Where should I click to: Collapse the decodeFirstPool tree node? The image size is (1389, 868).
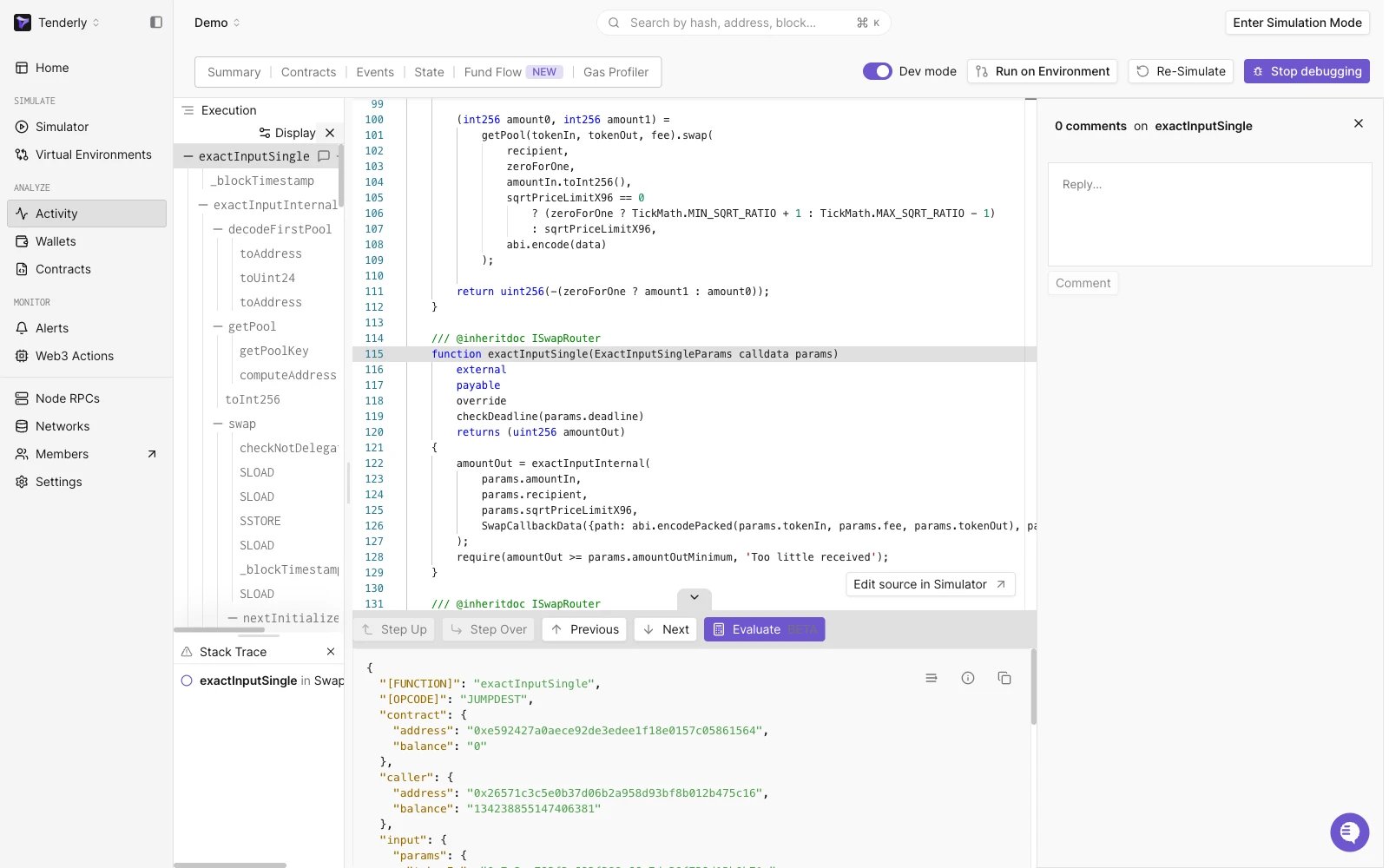218,229
